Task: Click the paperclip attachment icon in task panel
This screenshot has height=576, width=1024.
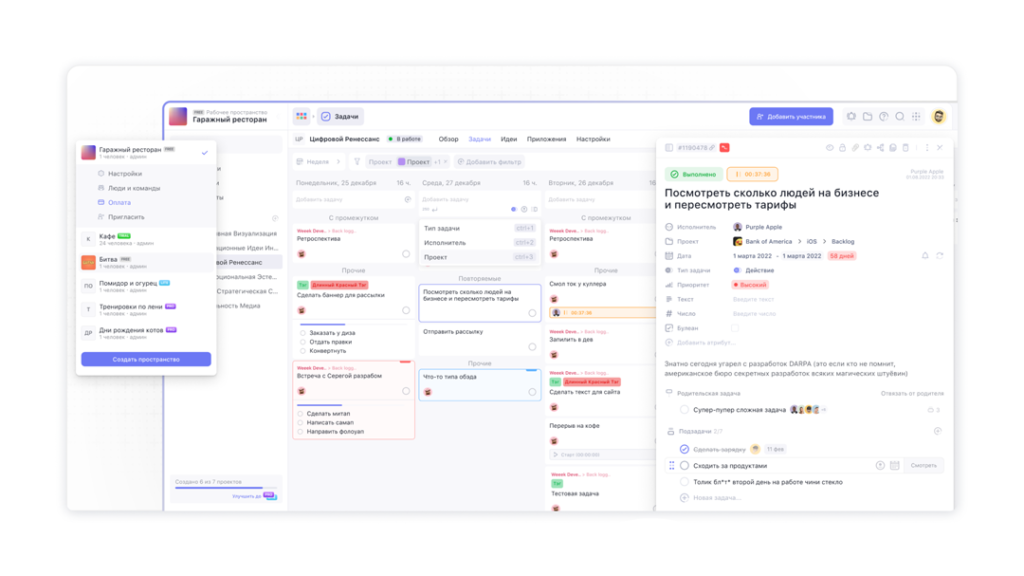Action: pos(853,147)
